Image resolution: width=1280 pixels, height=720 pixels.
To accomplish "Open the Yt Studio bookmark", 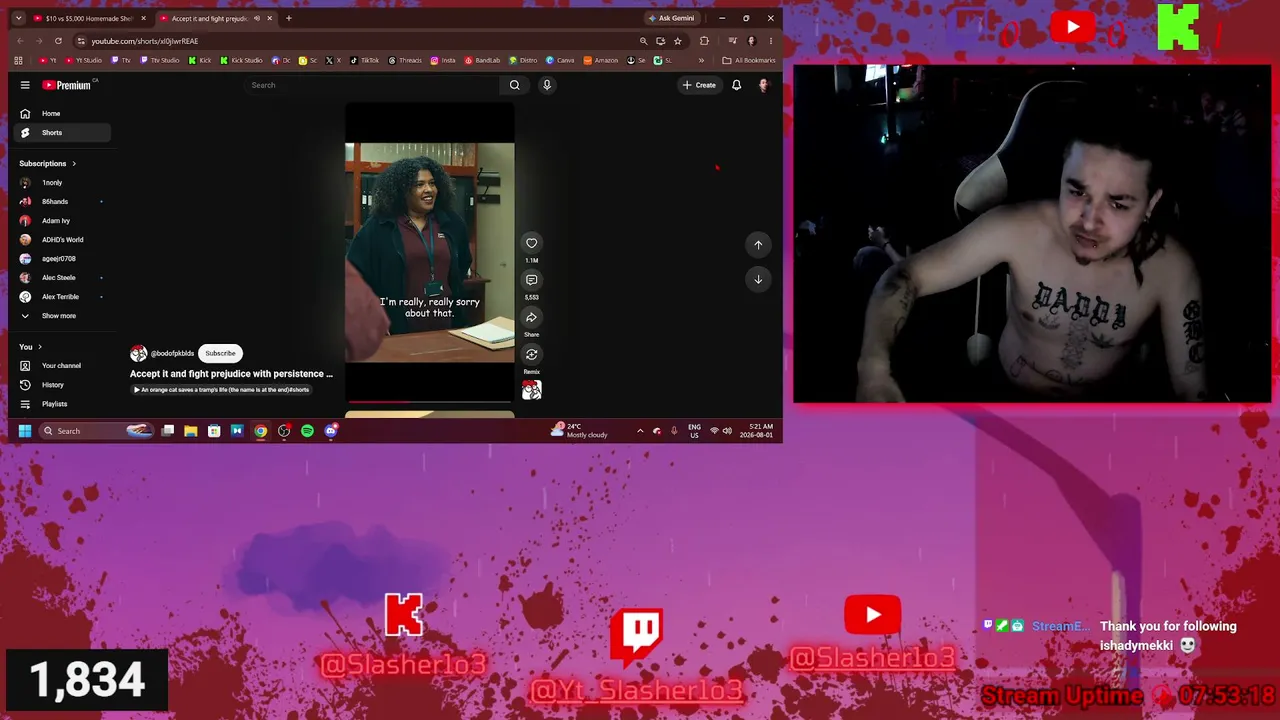I will tap(83, 60).
